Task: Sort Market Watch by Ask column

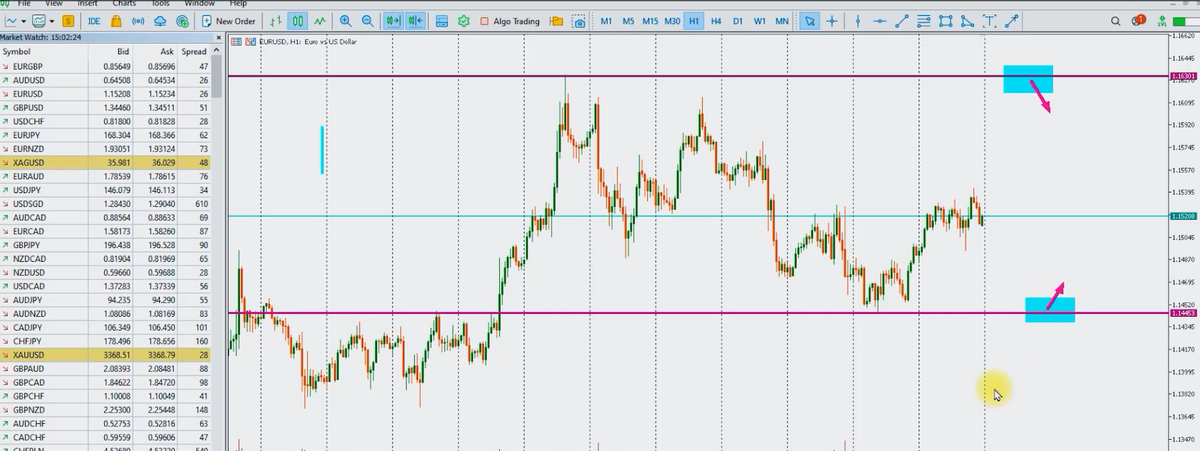Action: point(156,51)
